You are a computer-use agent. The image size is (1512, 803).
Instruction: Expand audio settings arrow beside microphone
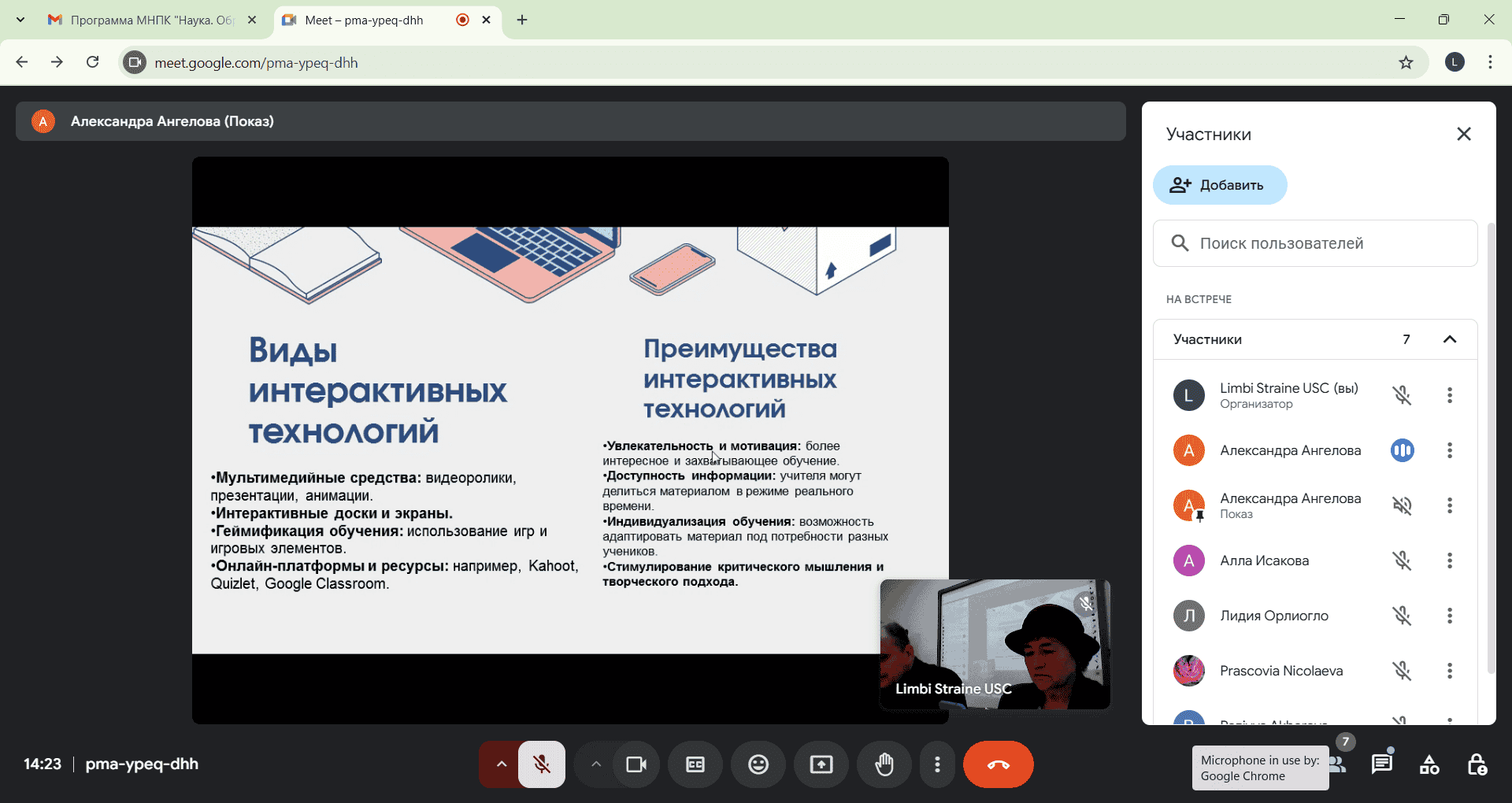(x=501, y=764)
